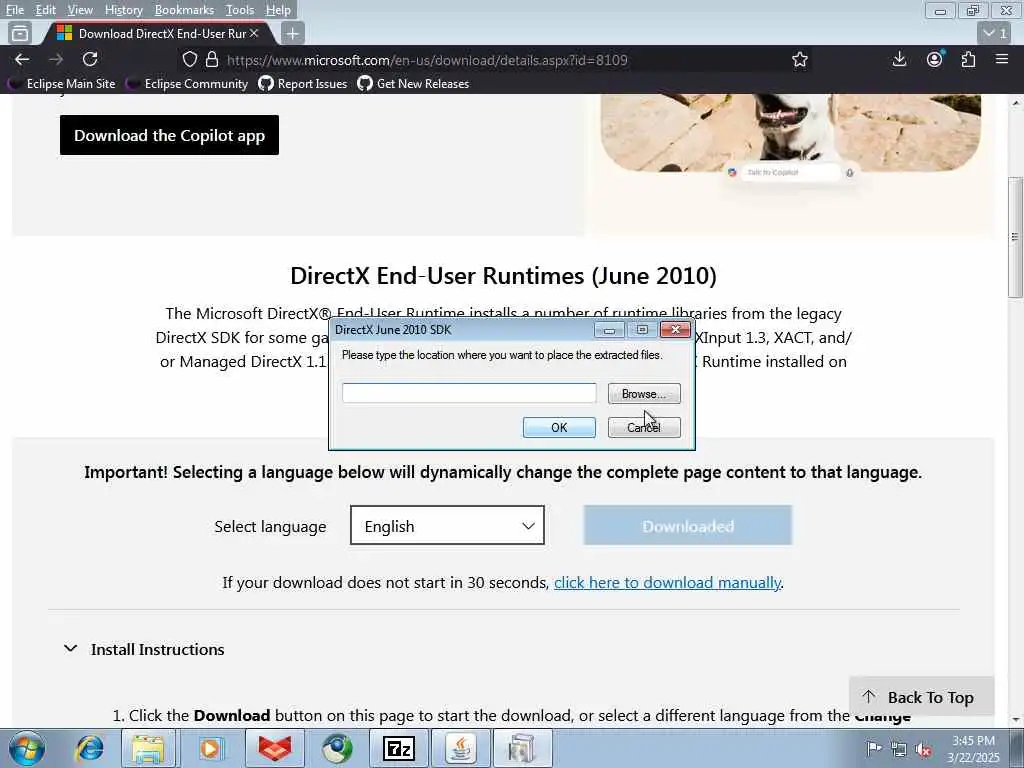Click the Copilot promo dog image
Image resolution: width=1024 pixels, height=768 pixels.
pyautogui.click(x=790, y=133)
